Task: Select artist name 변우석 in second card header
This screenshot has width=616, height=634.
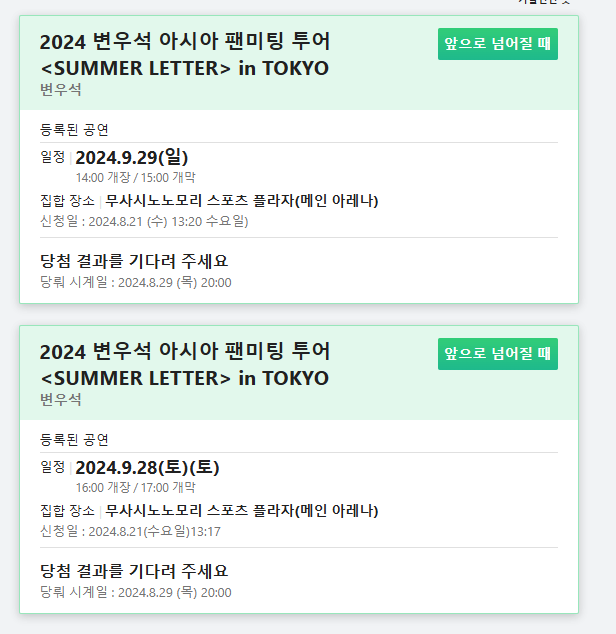Action: [61, 400]
